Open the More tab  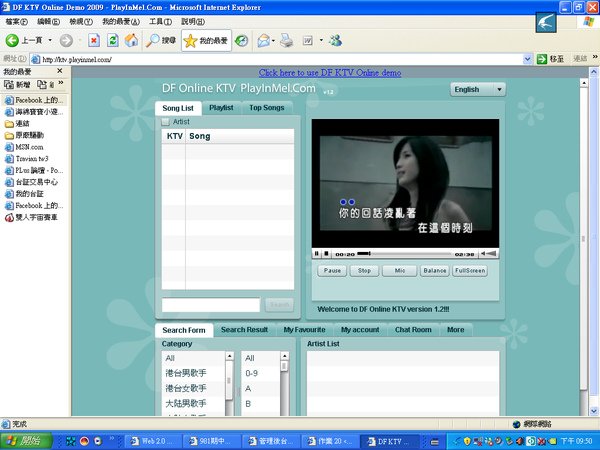coord(455,330)
